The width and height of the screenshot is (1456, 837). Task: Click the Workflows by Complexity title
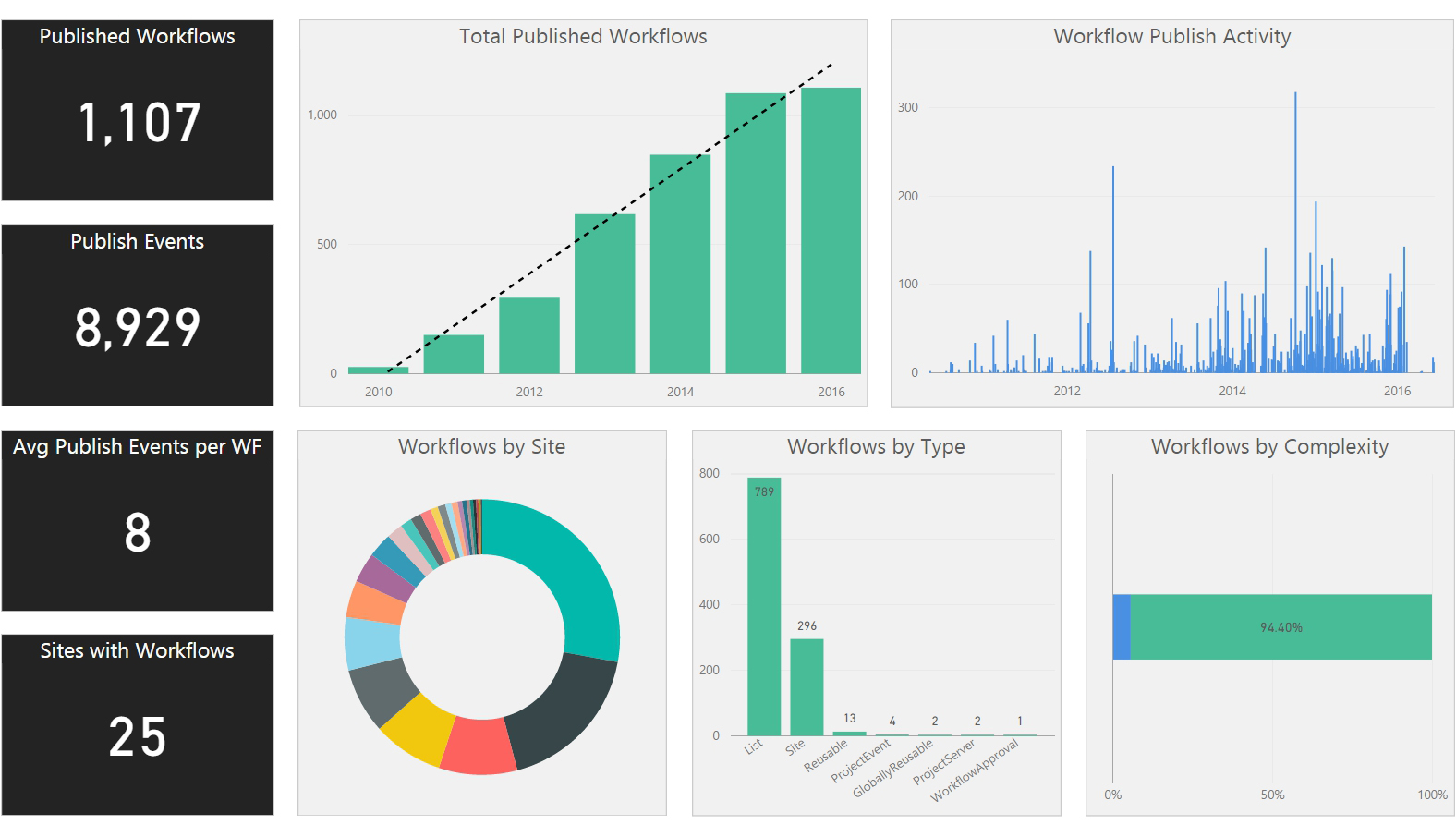point(1269,446)
